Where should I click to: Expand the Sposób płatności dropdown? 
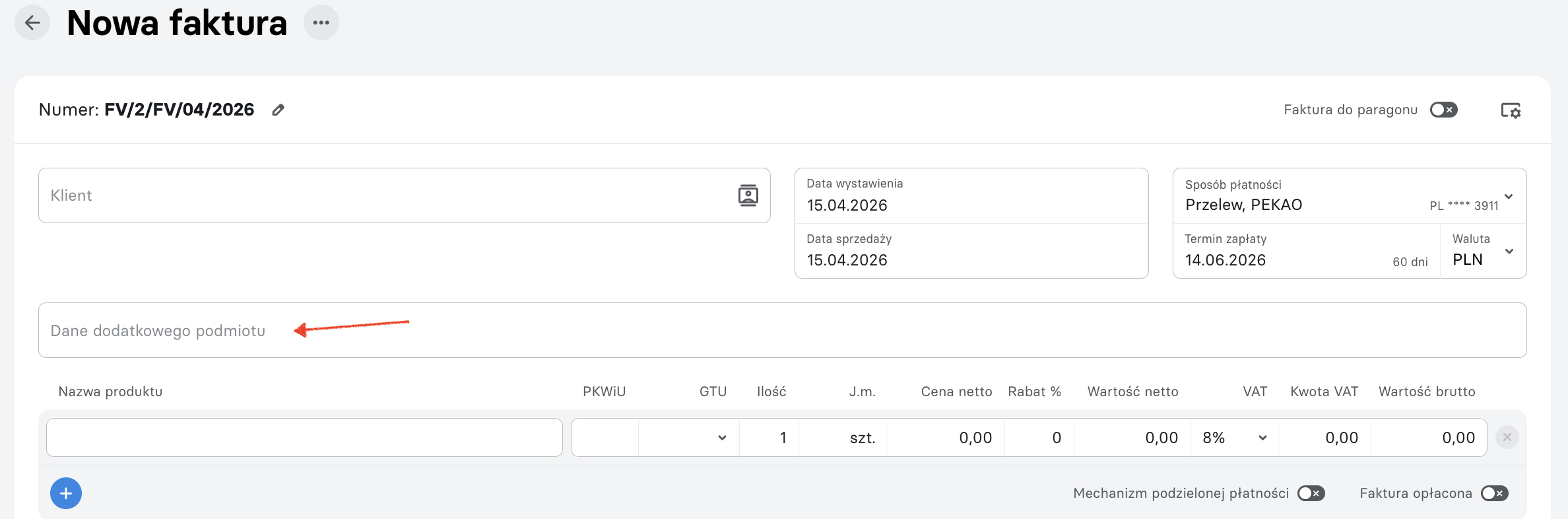(x=1350, y=196)
